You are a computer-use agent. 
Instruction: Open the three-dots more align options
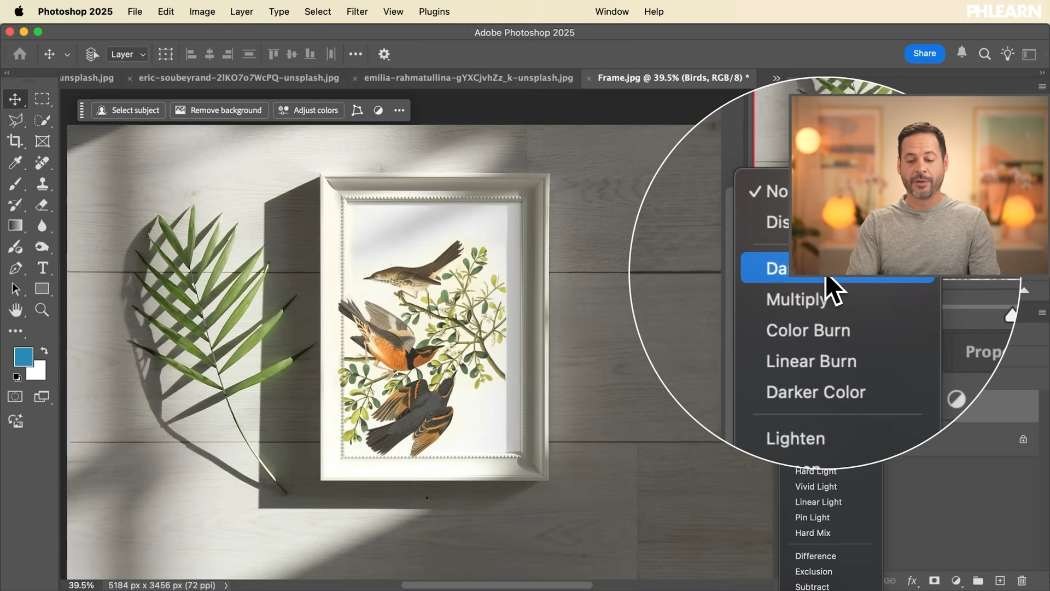click(x=356, y=54)
